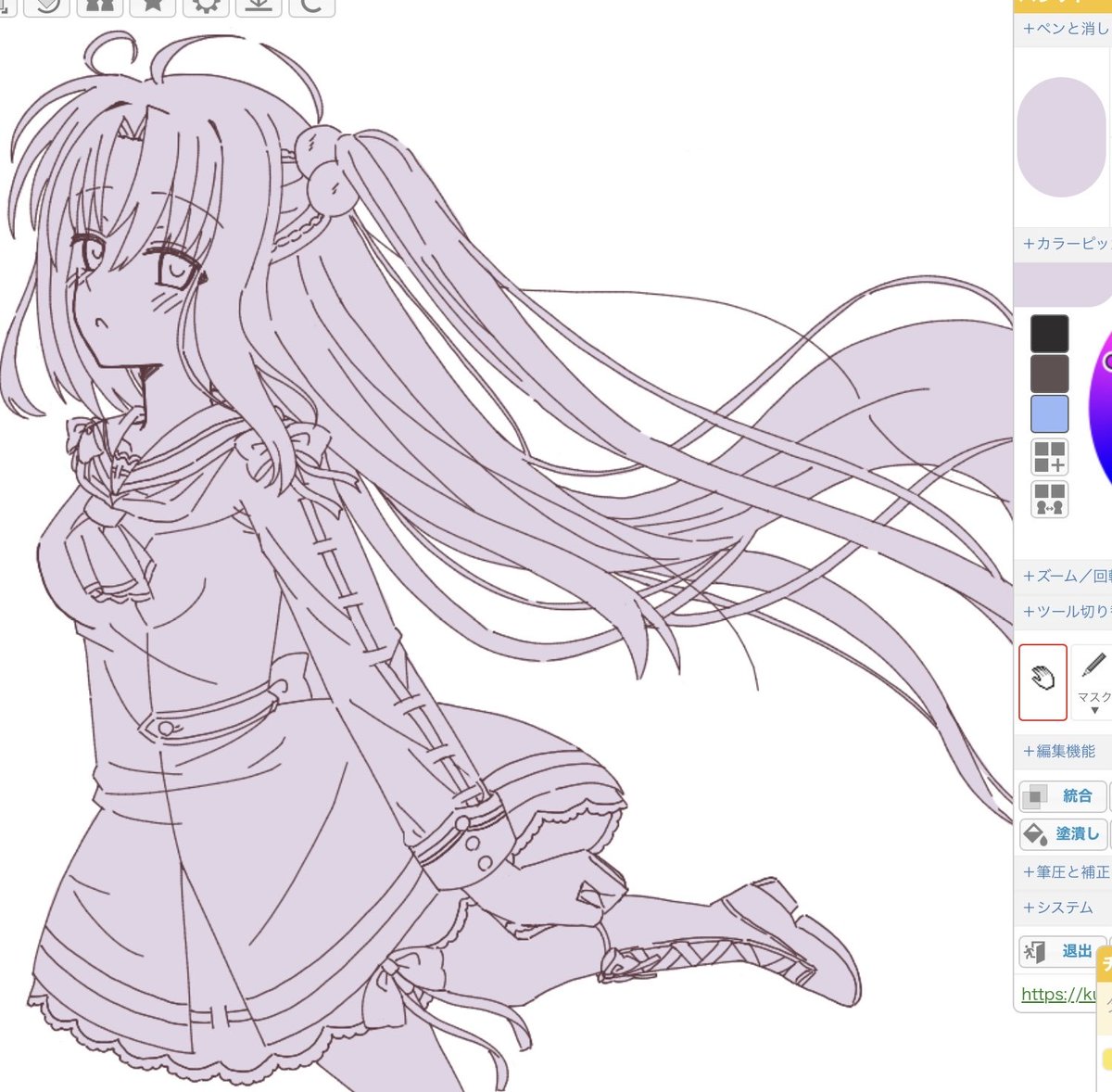
Task: Click the 塗潰し fill button
Action: [1062, 834]
